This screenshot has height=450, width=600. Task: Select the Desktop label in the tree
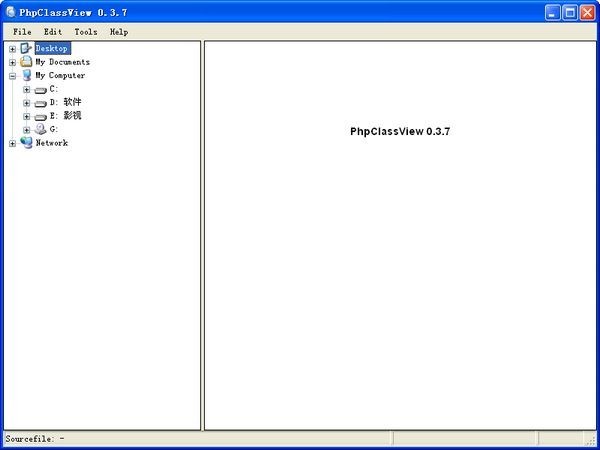tap(52, 48)
